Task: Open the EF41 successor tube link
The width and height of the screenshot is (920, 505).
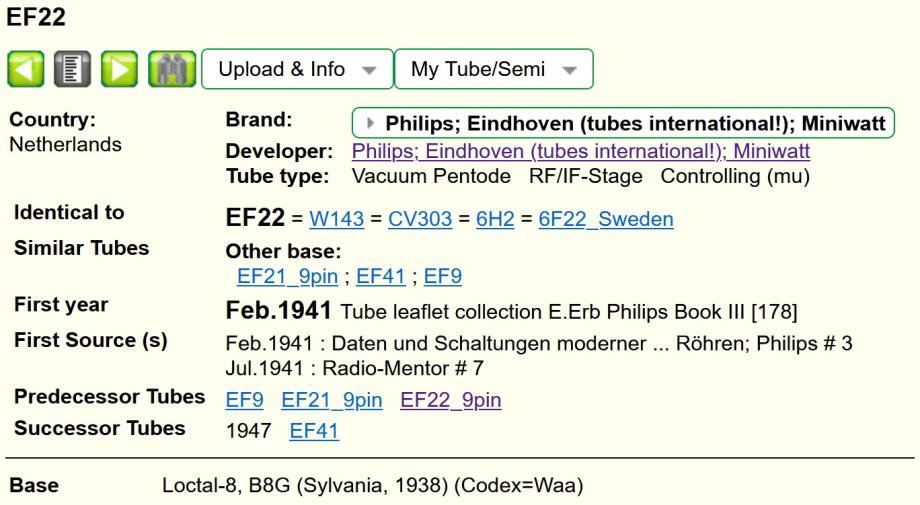Action: (315, 429)
